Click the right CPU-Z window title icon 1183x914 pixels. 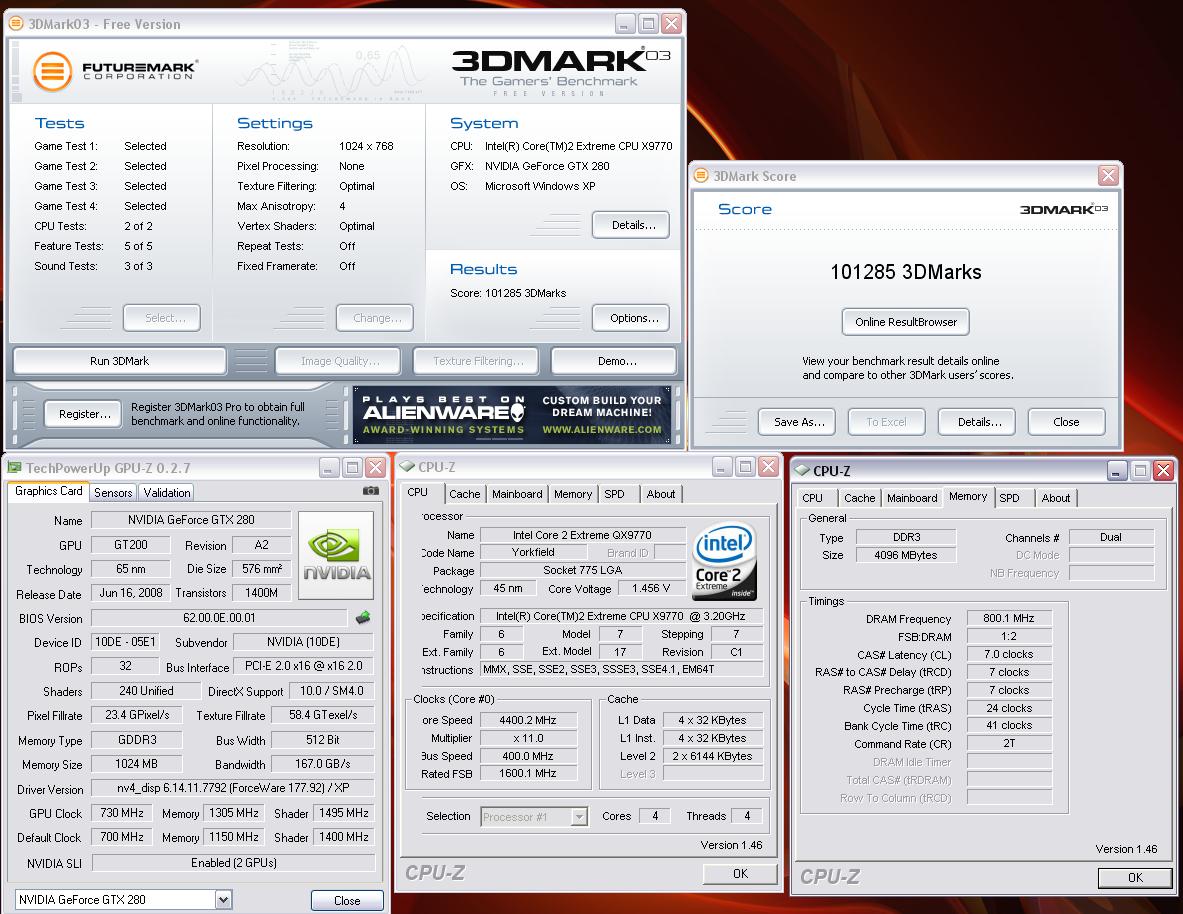pyautogui.click(x=802, y=470)
